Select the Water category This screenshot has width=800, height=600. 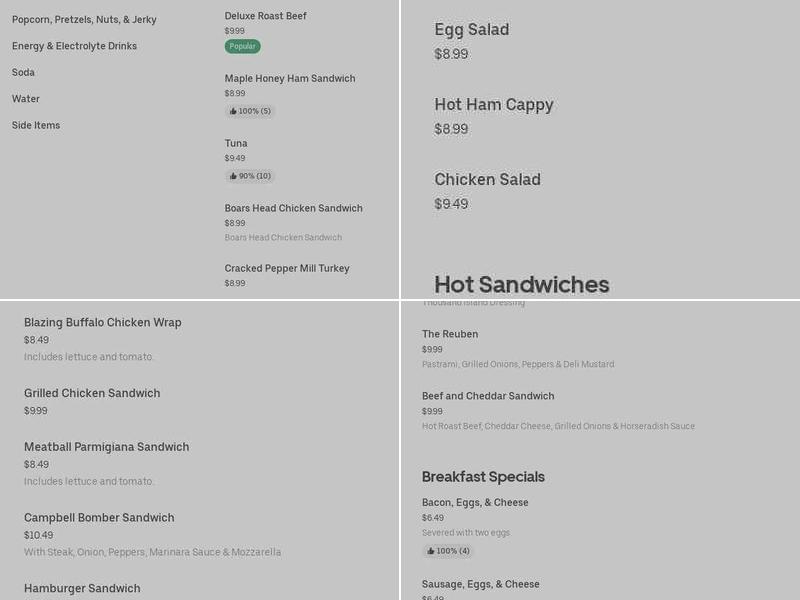[25, 99]
